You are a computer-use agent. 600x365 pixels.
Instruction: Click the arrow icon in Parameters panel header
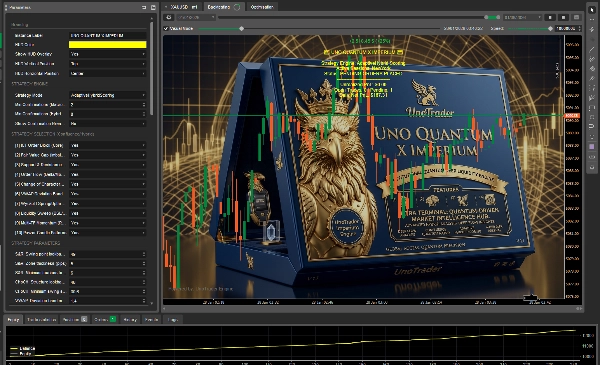point(144,7)
